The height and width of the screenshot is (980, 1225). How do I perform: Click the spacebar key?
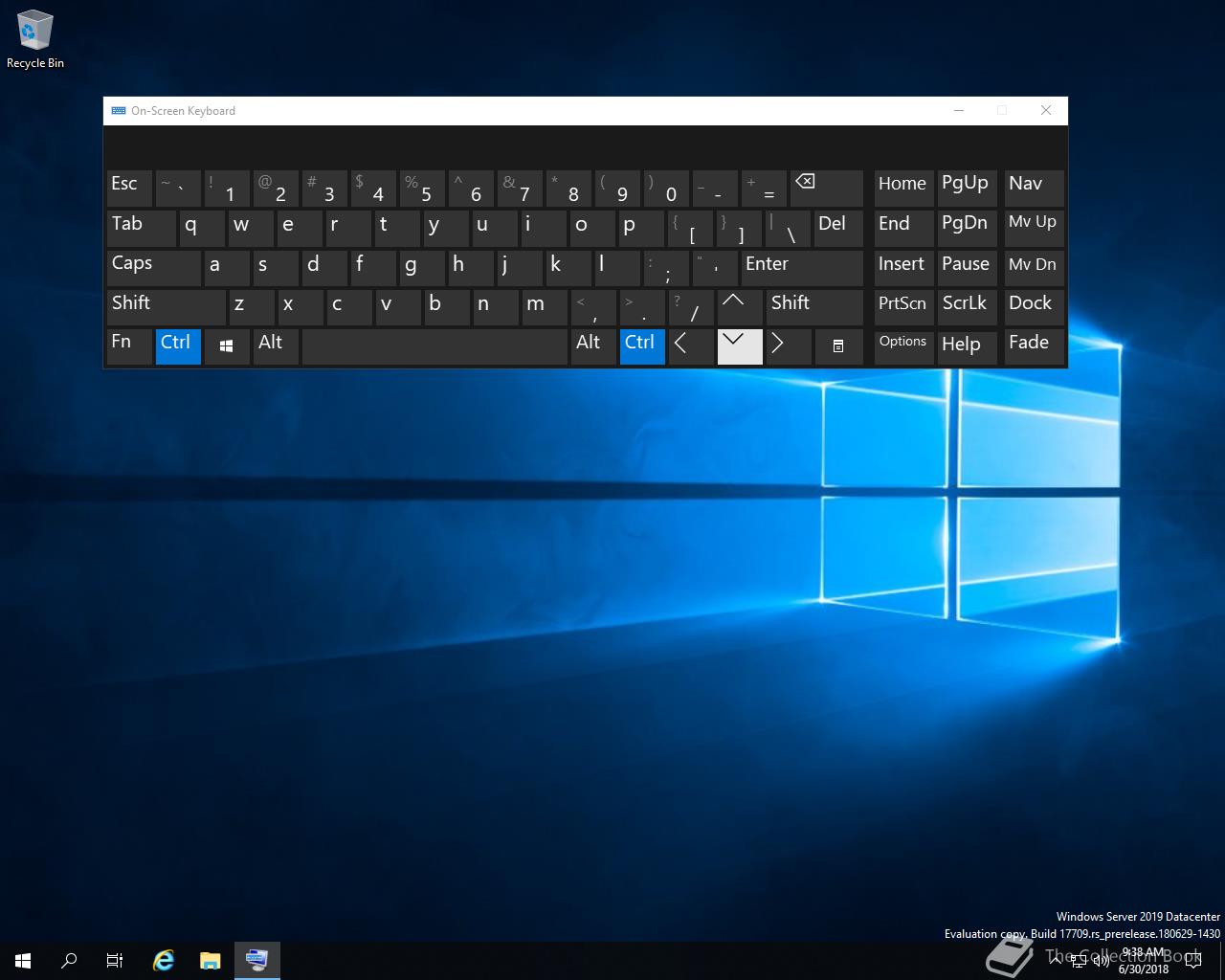(x=434, y=346)
